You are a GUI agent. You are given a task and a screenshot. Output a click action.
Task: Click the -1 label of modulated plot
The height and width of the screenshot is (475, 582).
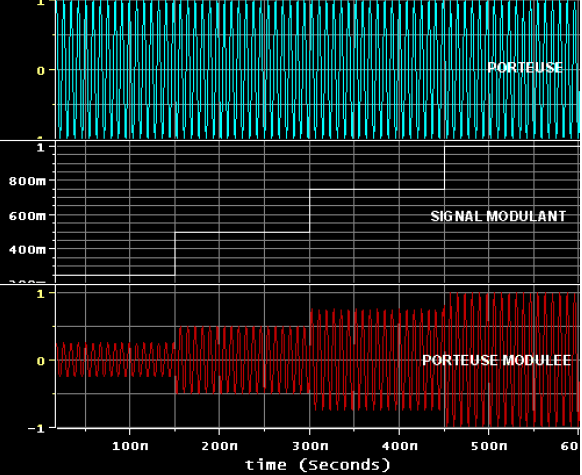tap(36, 429)
